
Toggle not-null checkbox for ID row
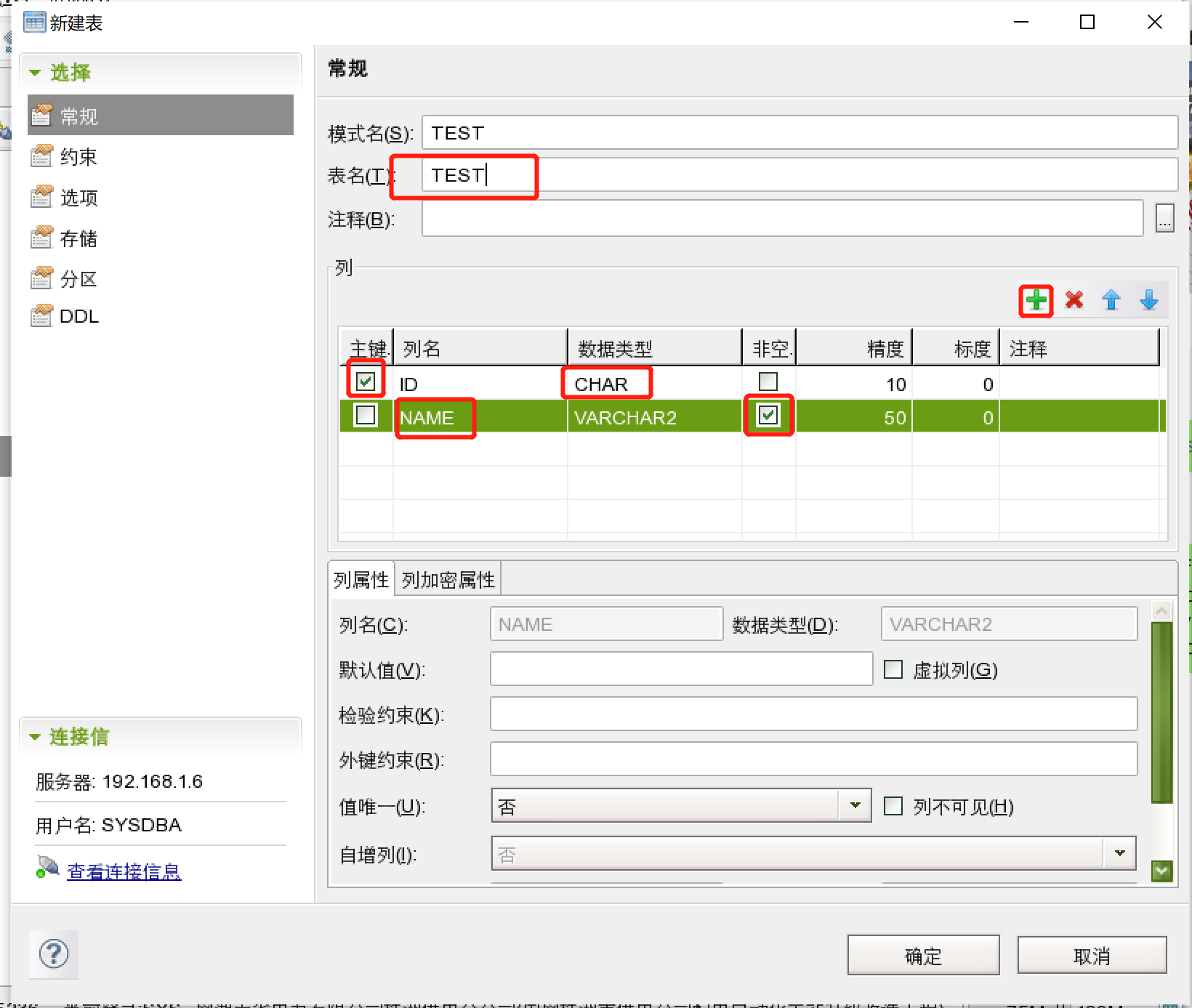point(768,382)
